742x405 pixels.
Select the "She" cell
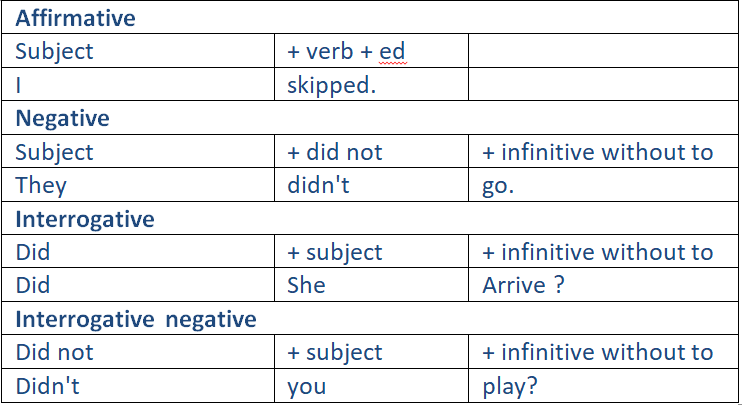point(306,285)
